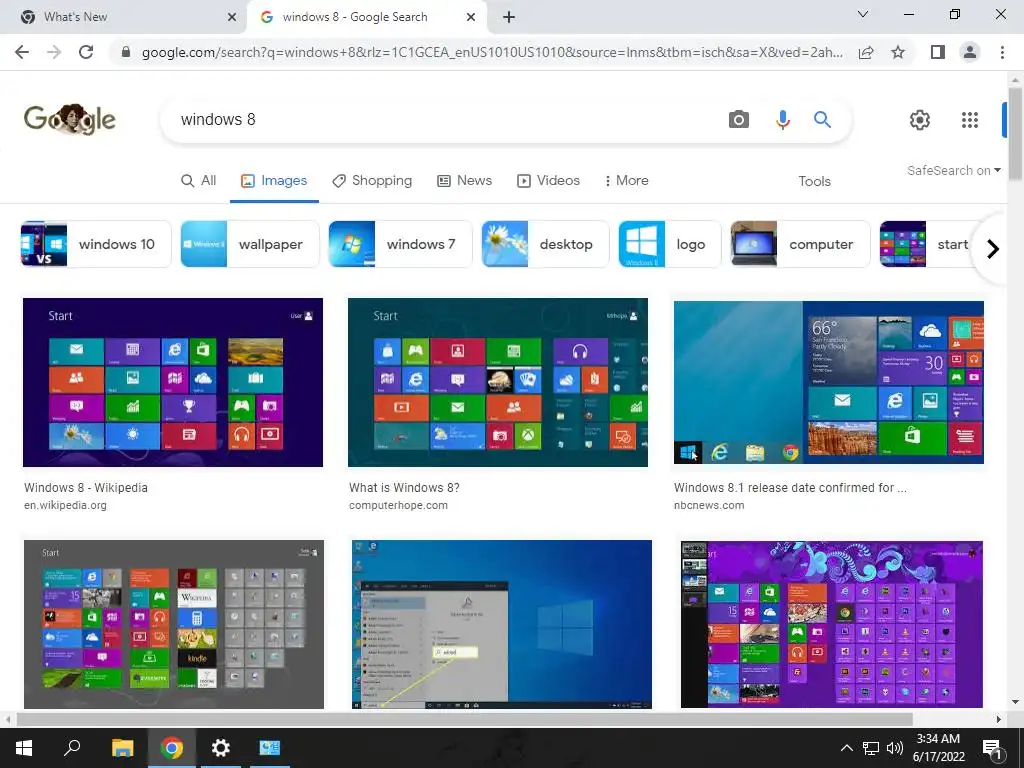Open the Windows 8 - Wikipedia link
This screenshot has height=768, width=1024.
coord(86,488)
